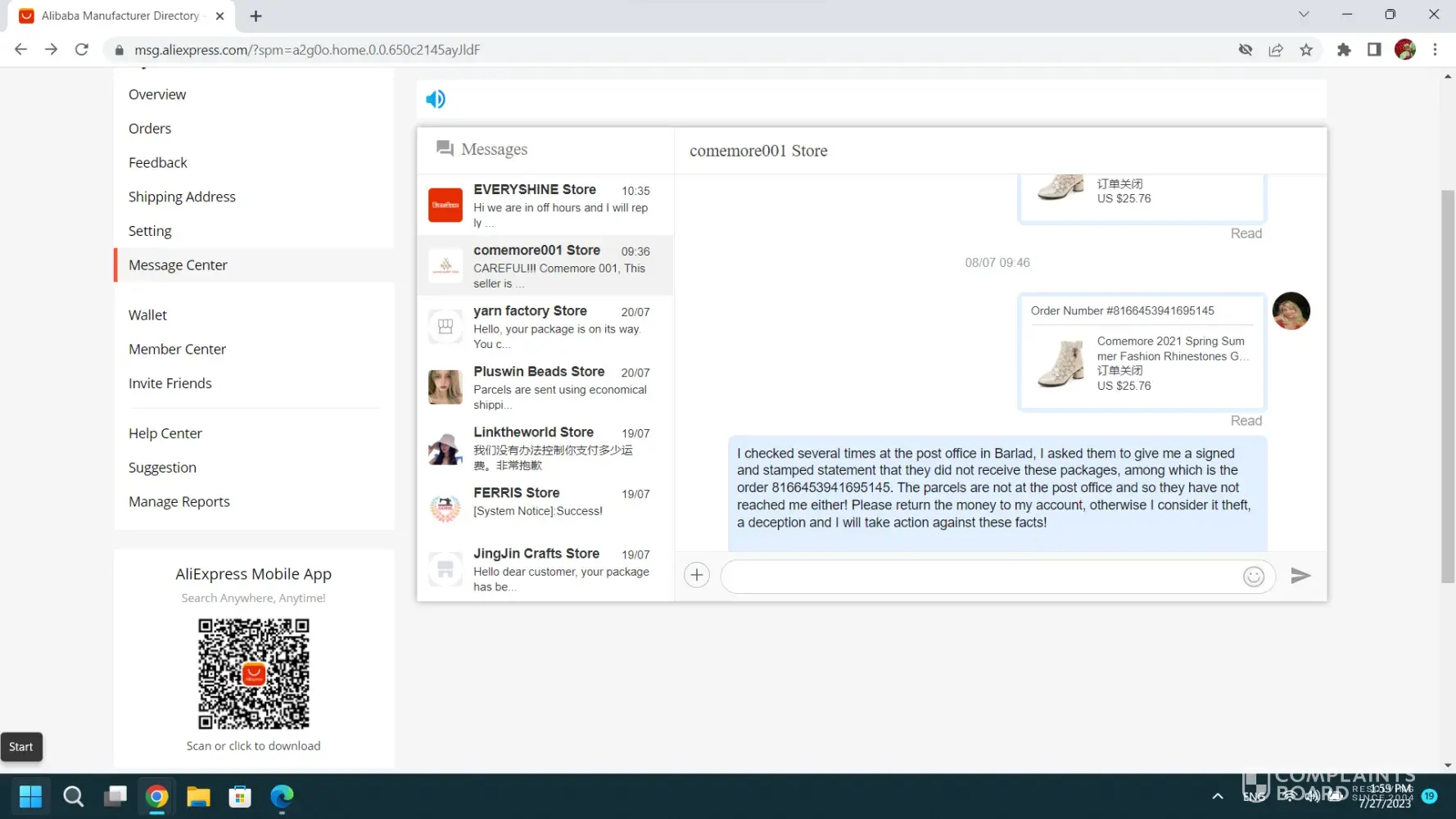Click the share page icon in address bar
Viewport: 1456px width, 819px height.
click(x=1275, y=50)
